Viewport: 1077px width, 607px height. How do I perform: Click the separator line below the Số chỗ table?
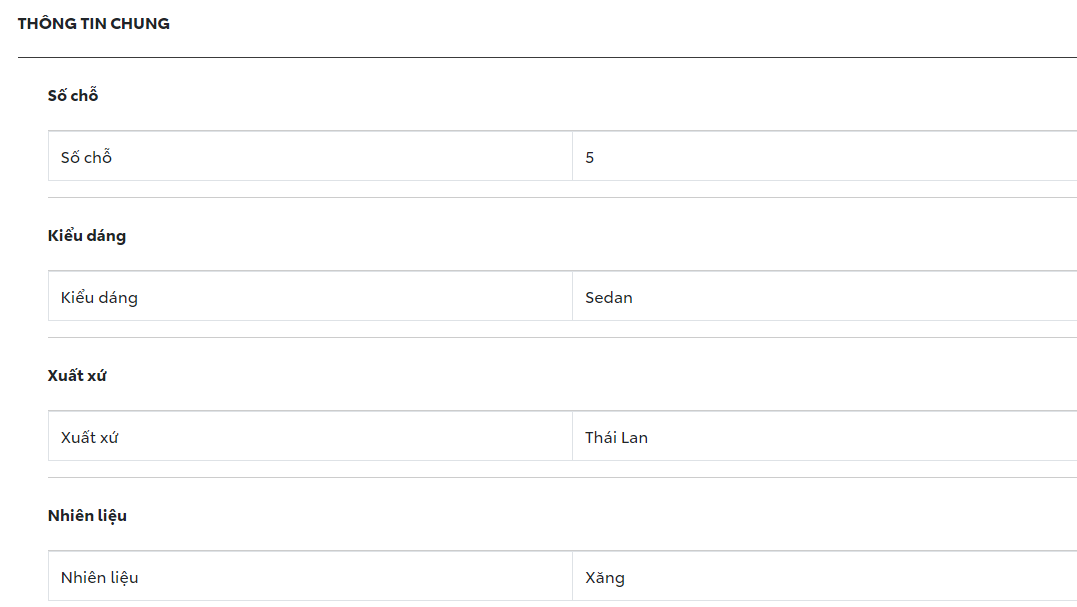[562, 197]
